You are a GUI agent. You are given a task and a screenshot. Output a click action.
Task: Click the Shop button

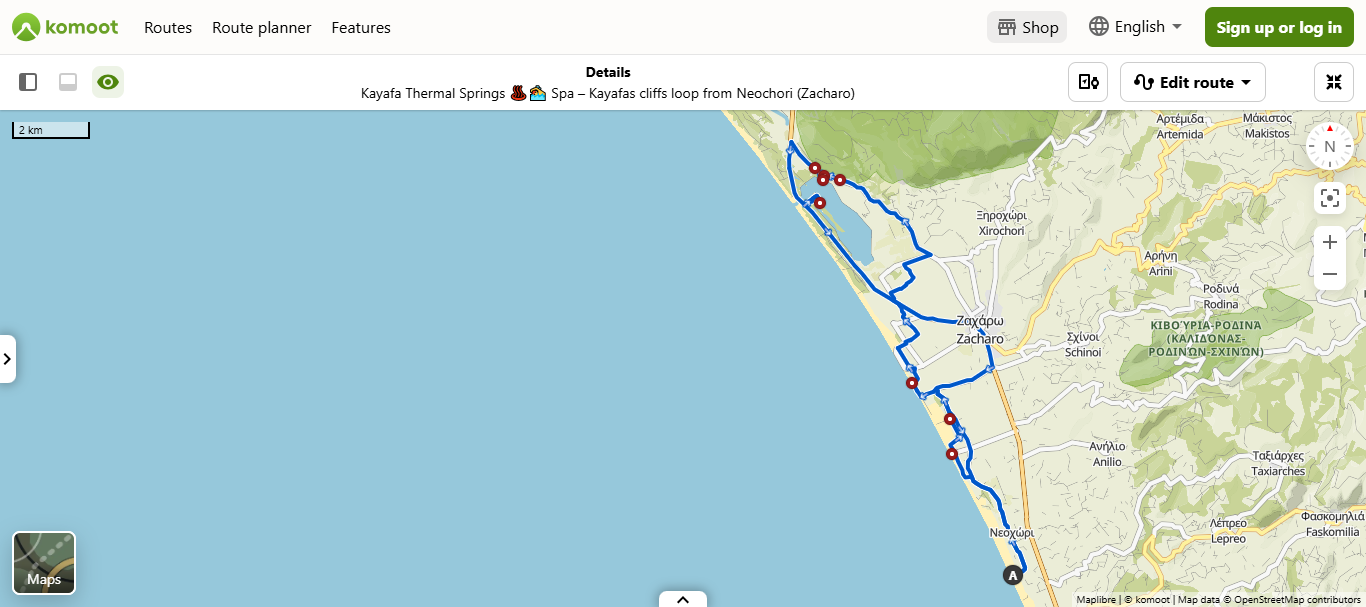click(x=1027, y=27)
